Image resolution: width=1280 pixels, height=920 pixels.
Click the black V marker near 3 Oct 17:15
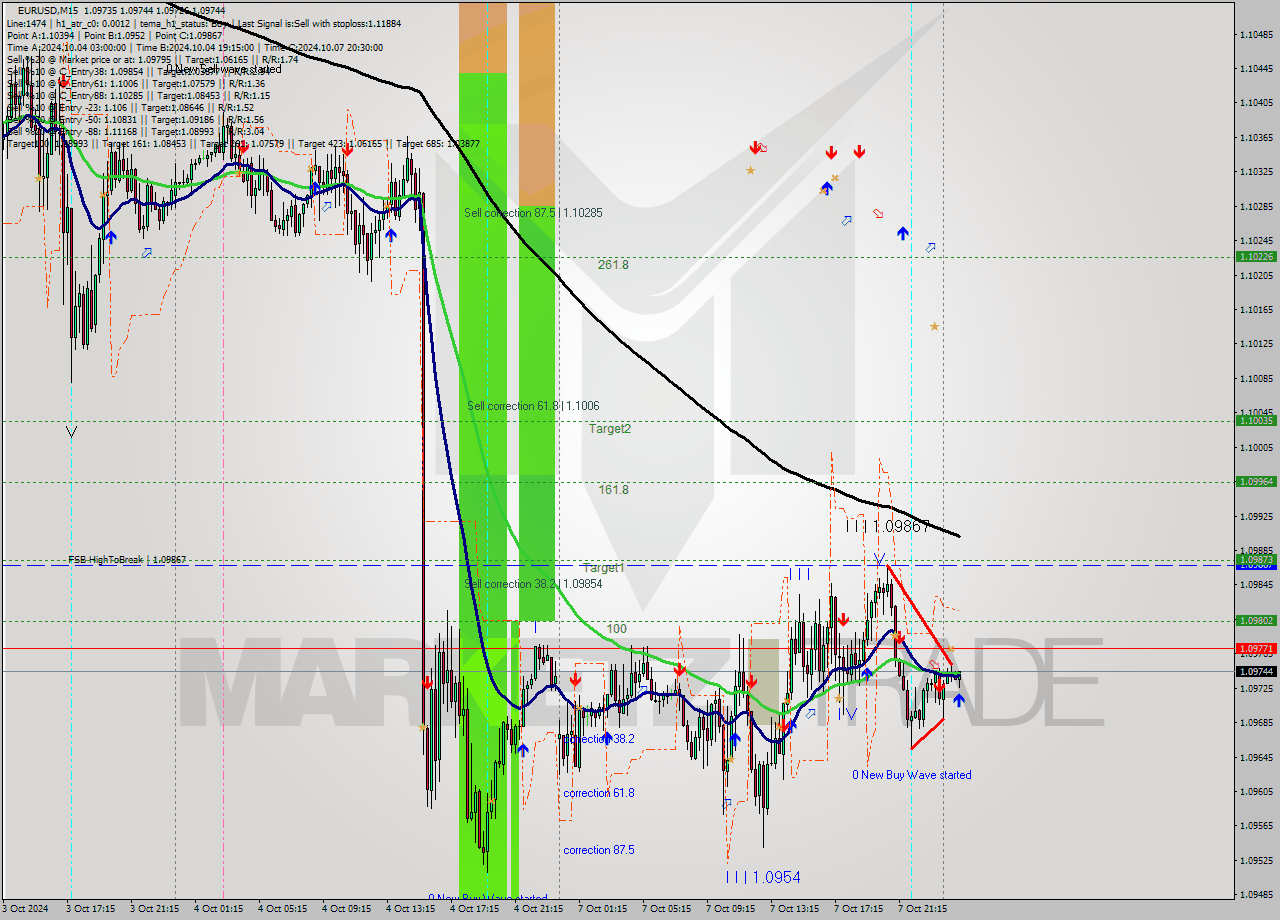pos(71,431)
